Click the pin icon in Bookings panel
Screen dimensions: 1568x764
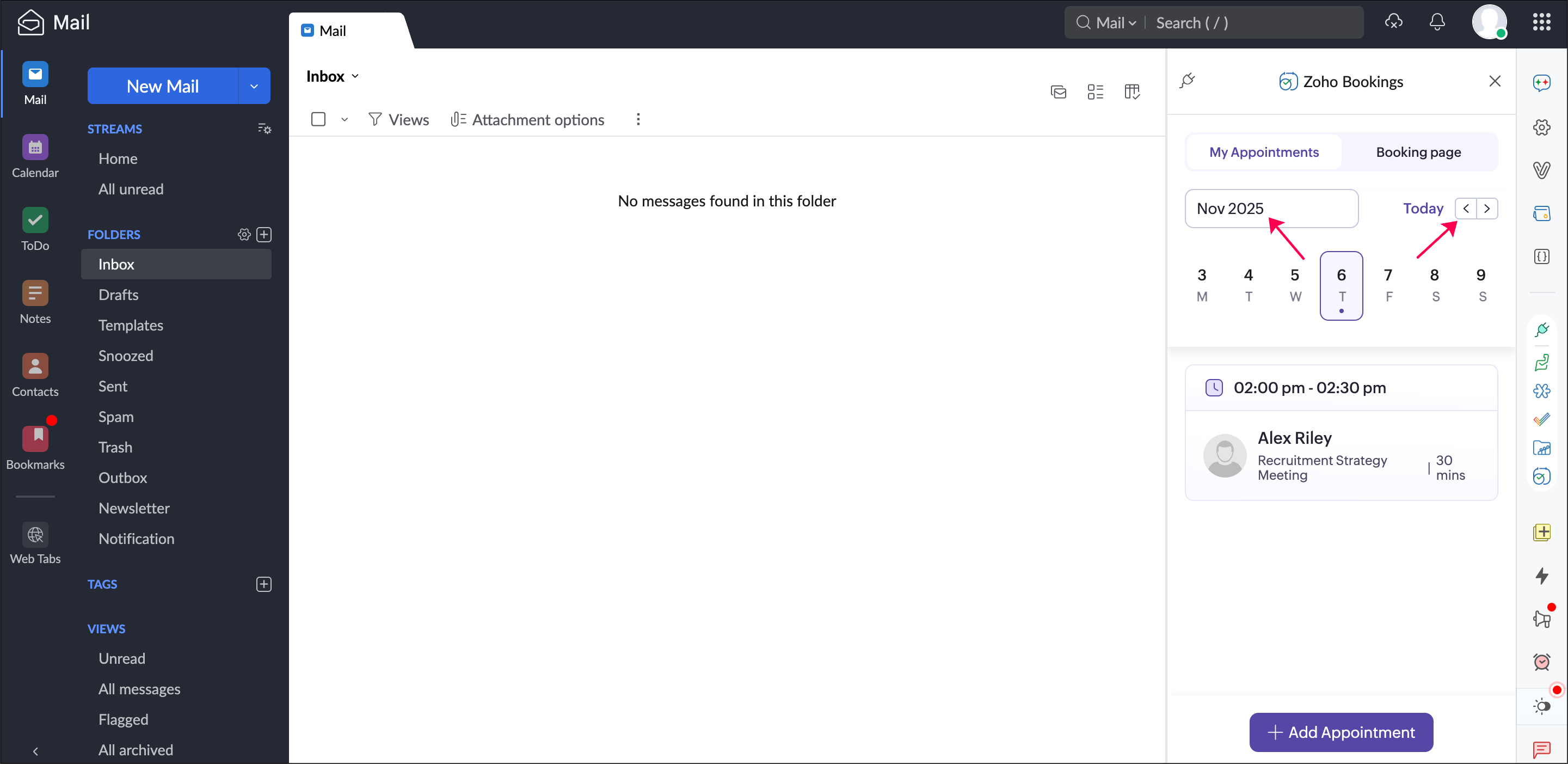1187,81
